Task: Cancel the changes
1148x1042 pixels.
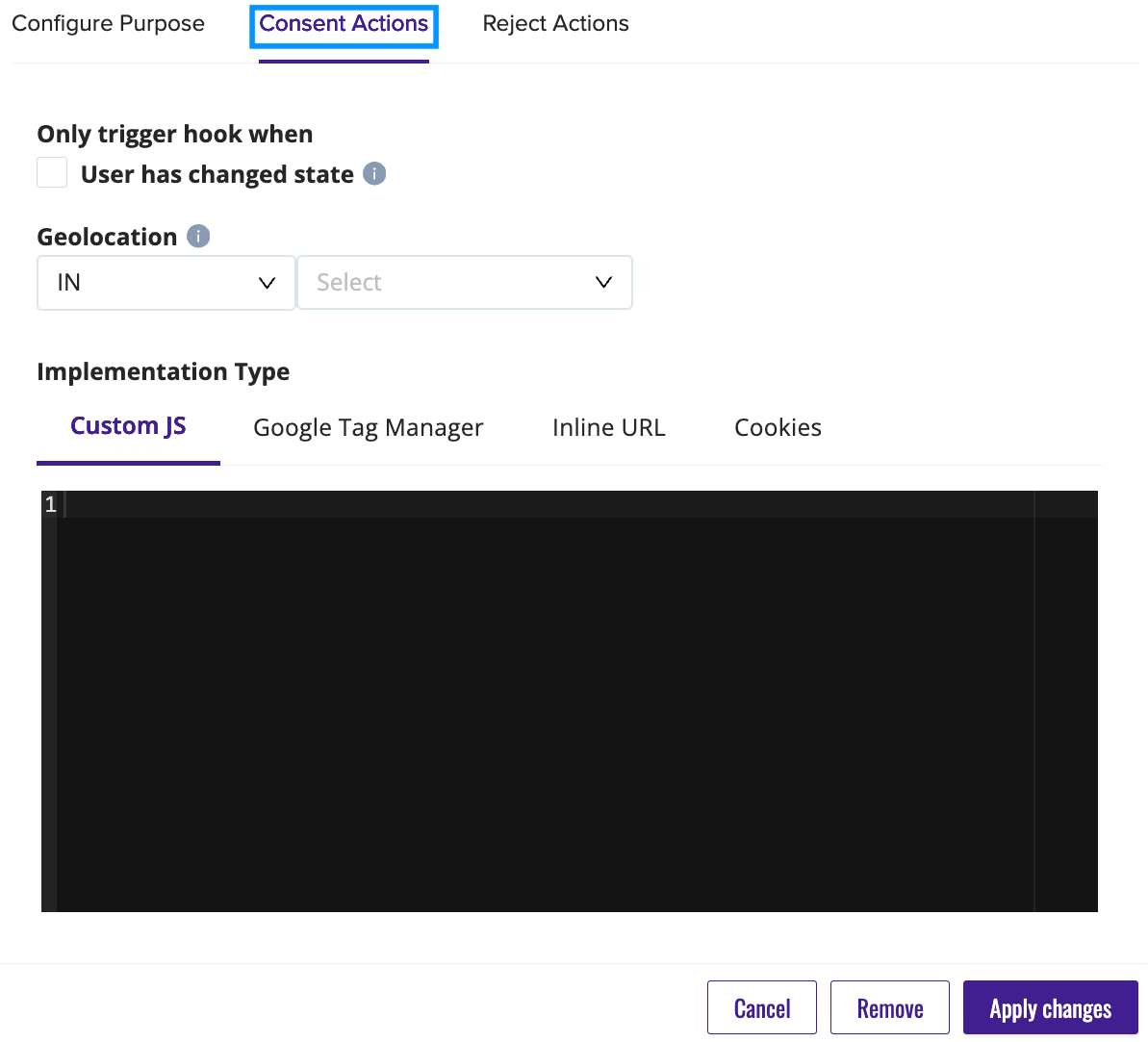Action: pos(762,1007)
